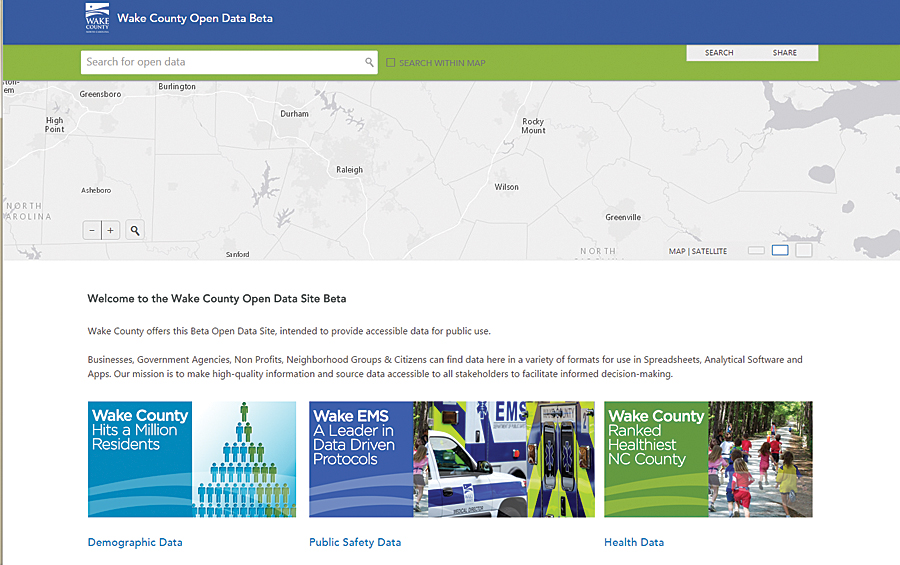Screen dimensions: 900x565
Task: Switch the basemap to MAP view
Action: 677,251
